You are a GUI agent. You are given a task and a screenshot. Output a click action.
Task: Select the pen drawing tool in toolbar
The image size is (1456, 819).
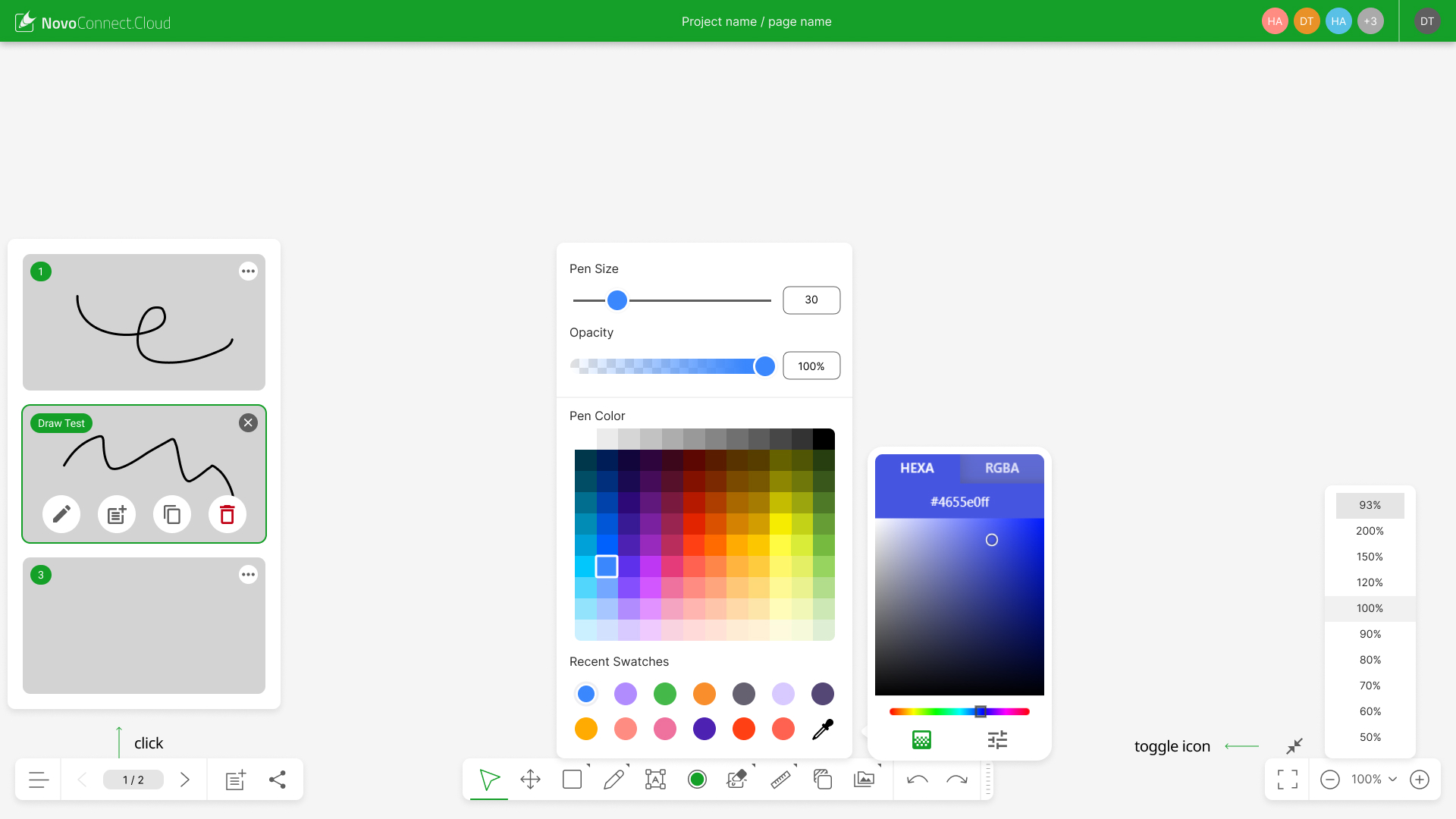[613, 780]
